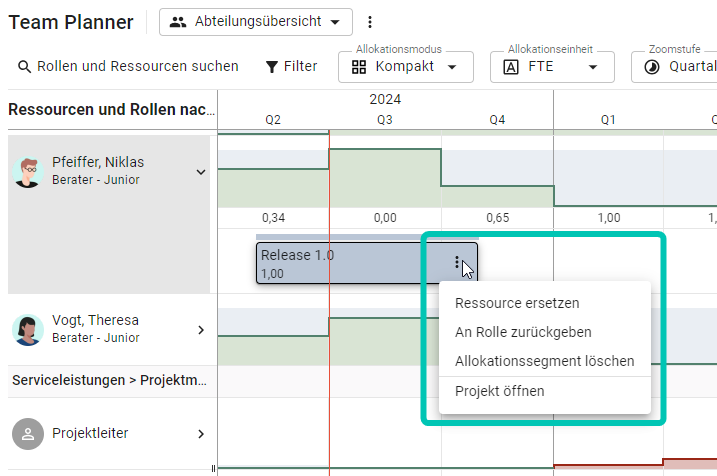Open the Zoomstufe Quartal dropdown
The height and width of the screenshot is (476, 717).
(674, 67)
